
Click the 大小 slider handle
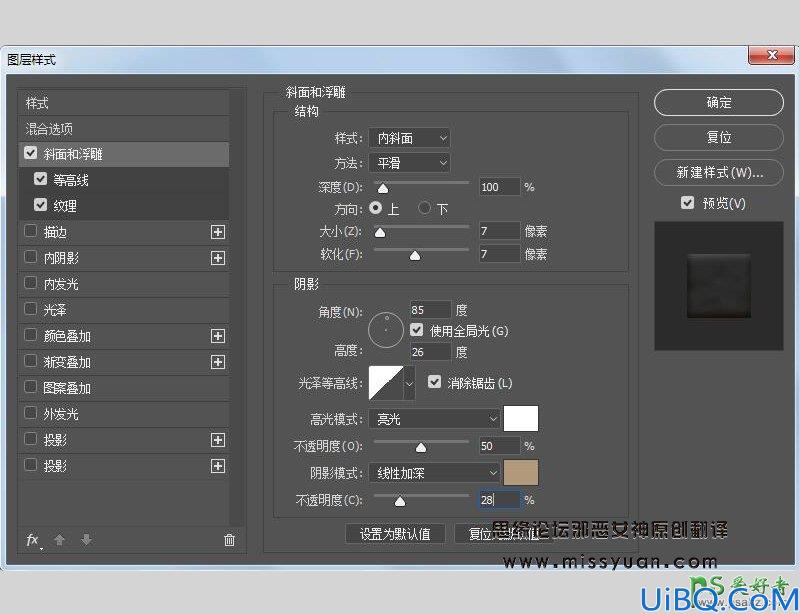pyautogui.click(x=380, y=233)
